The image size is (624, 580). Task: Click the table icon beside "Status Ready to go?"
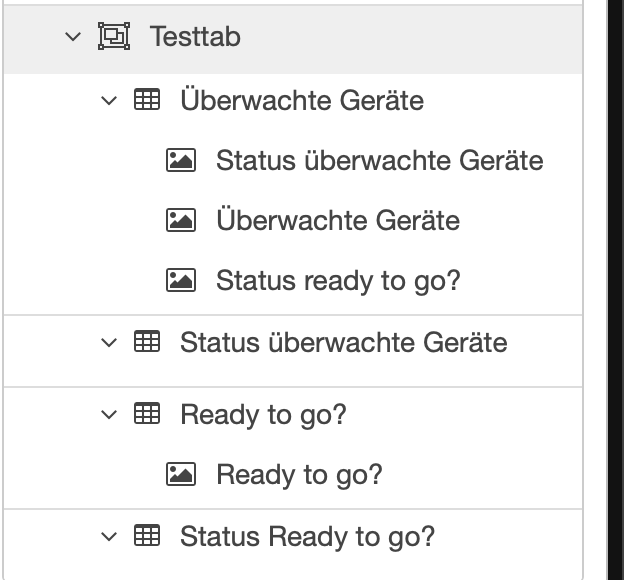pos(146,536)
